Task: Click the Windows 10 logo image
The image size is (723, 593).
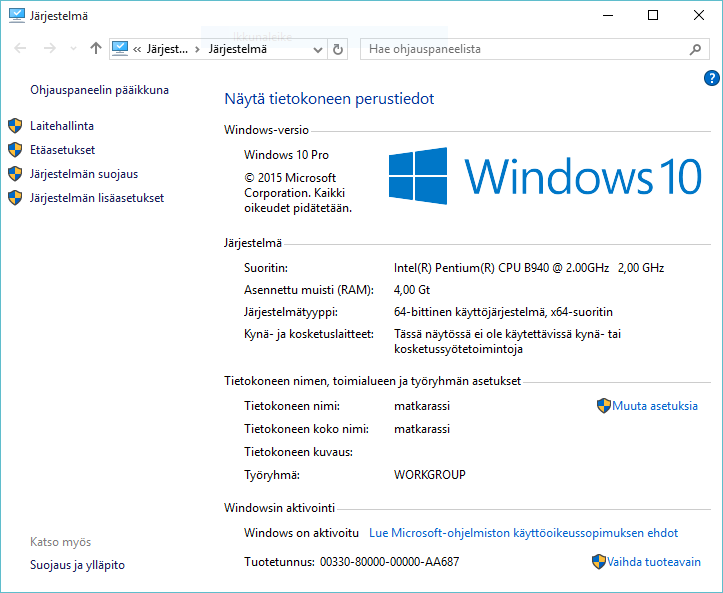Action: 545,176
